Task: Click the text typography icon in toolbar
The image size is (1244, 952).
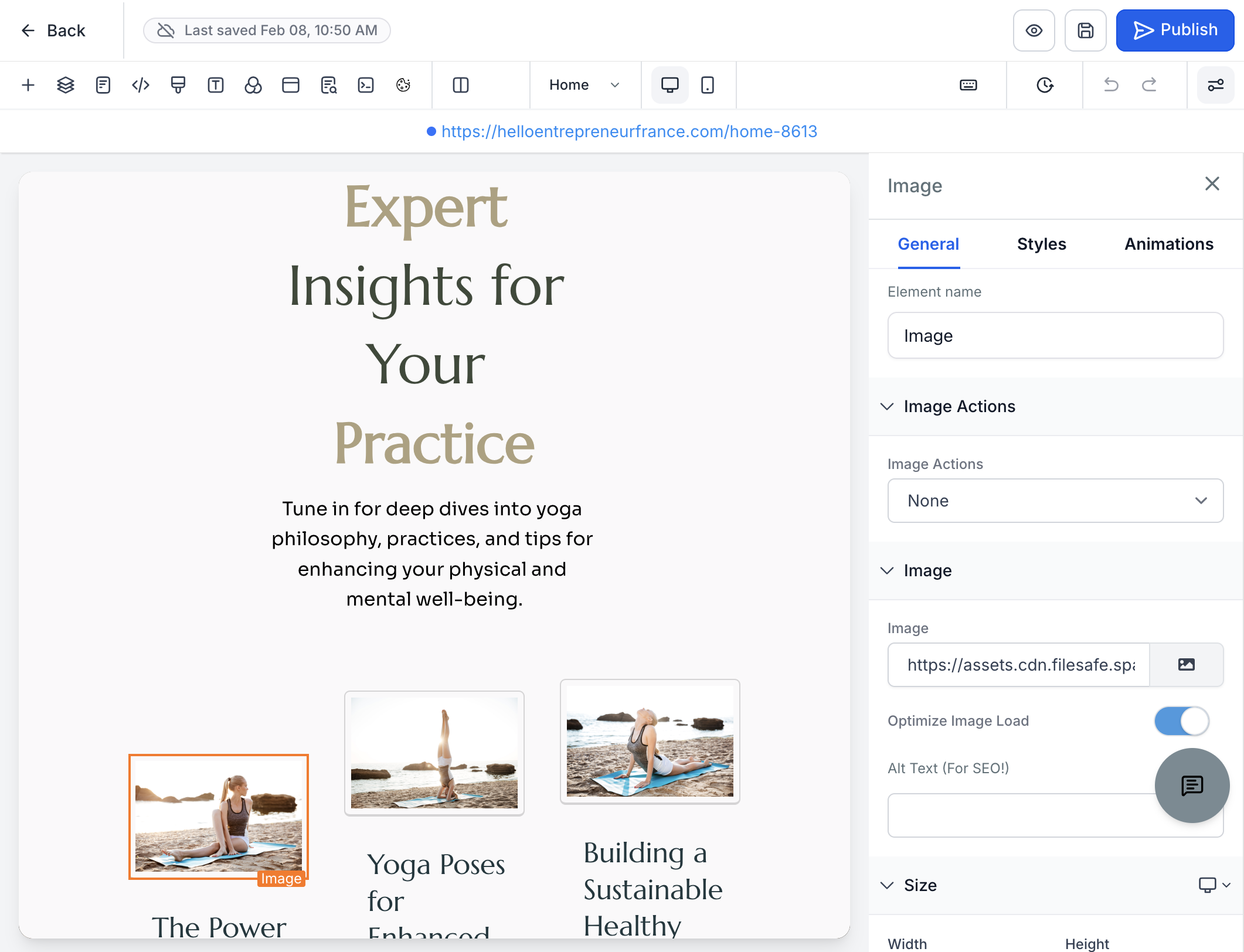Action: (x=216, y=85)
